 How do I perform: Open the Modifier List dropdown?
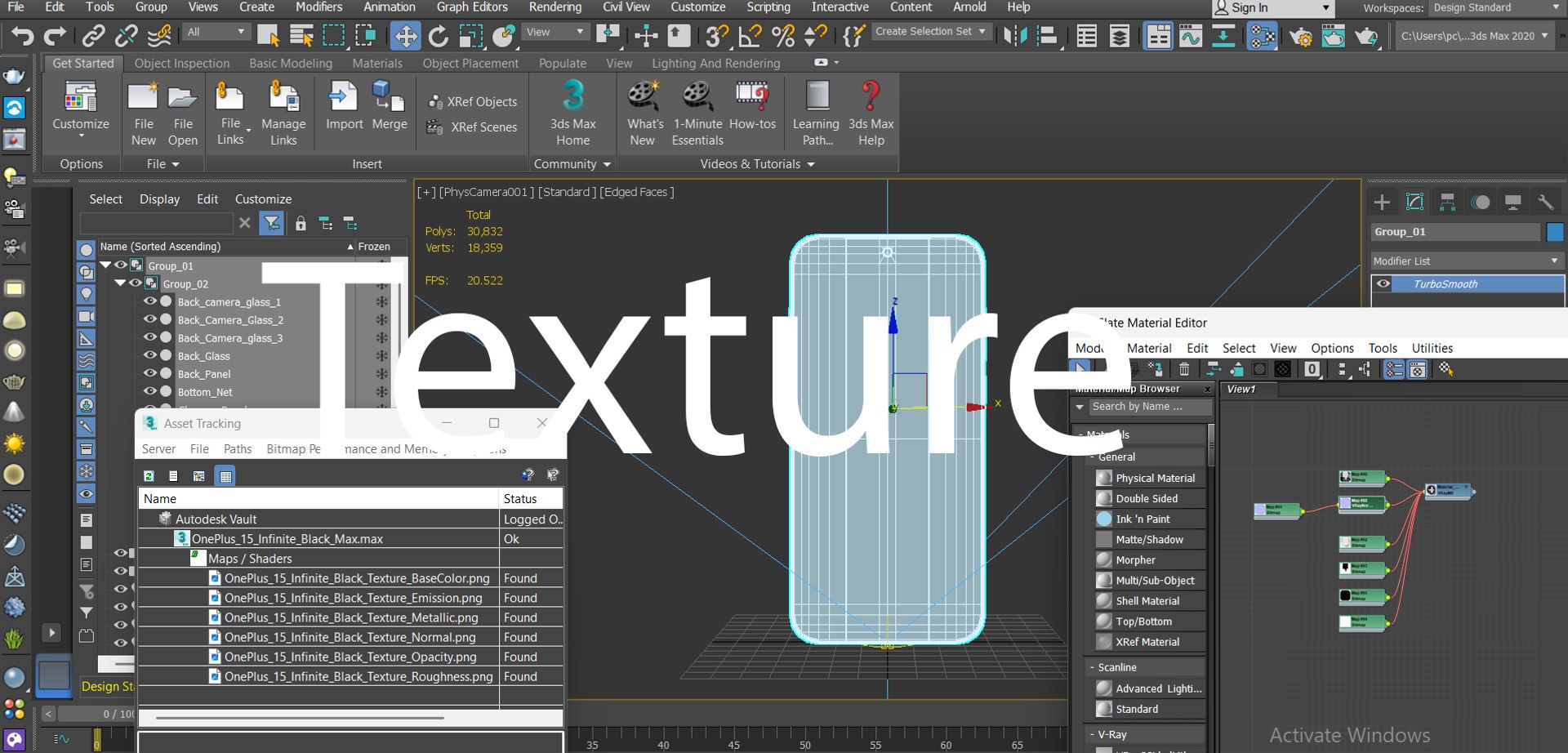[x=1467, y=261]
